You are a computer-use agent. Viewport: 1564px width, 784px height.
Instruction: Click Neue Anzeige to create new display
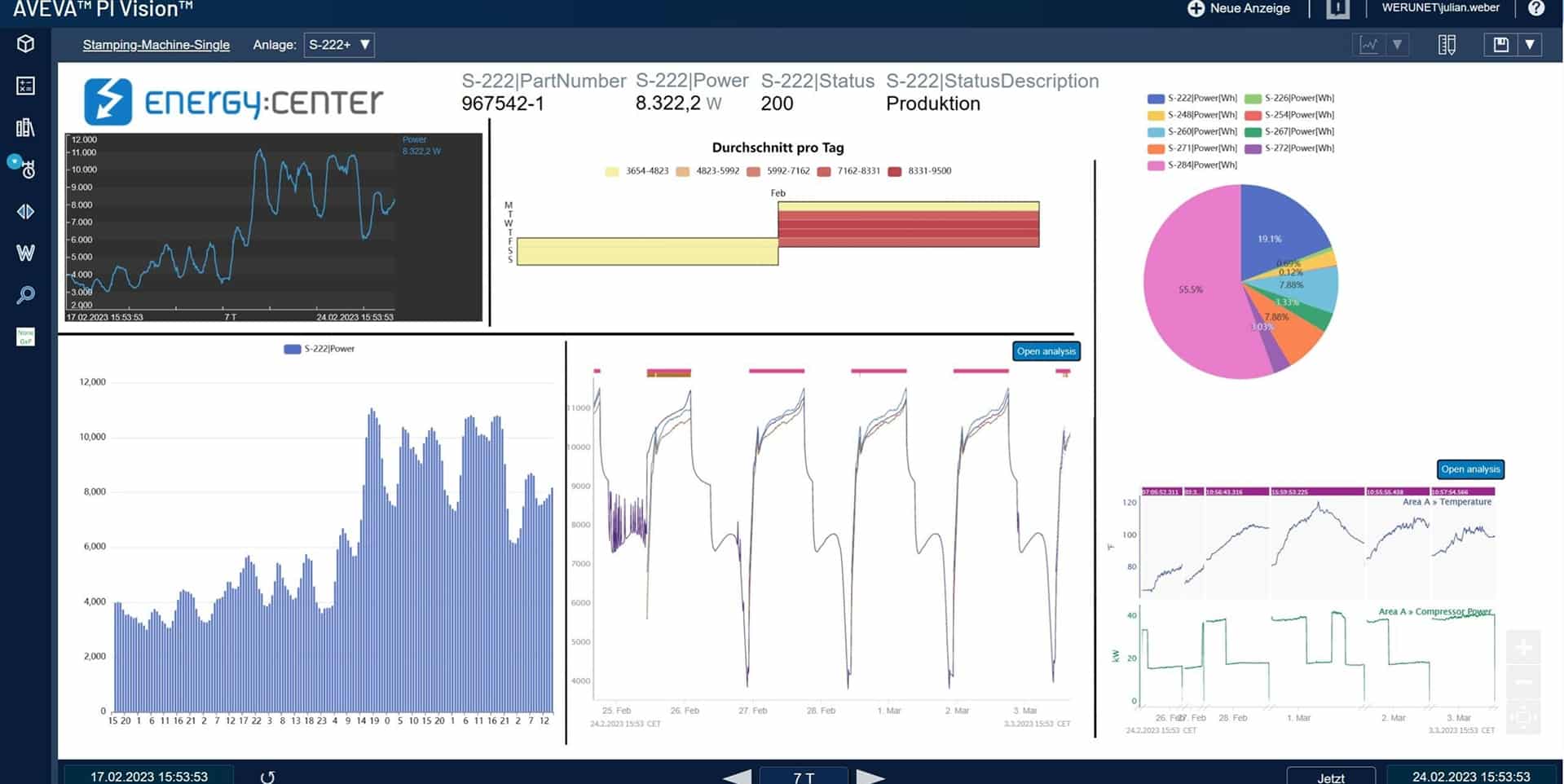[1239, 8]
